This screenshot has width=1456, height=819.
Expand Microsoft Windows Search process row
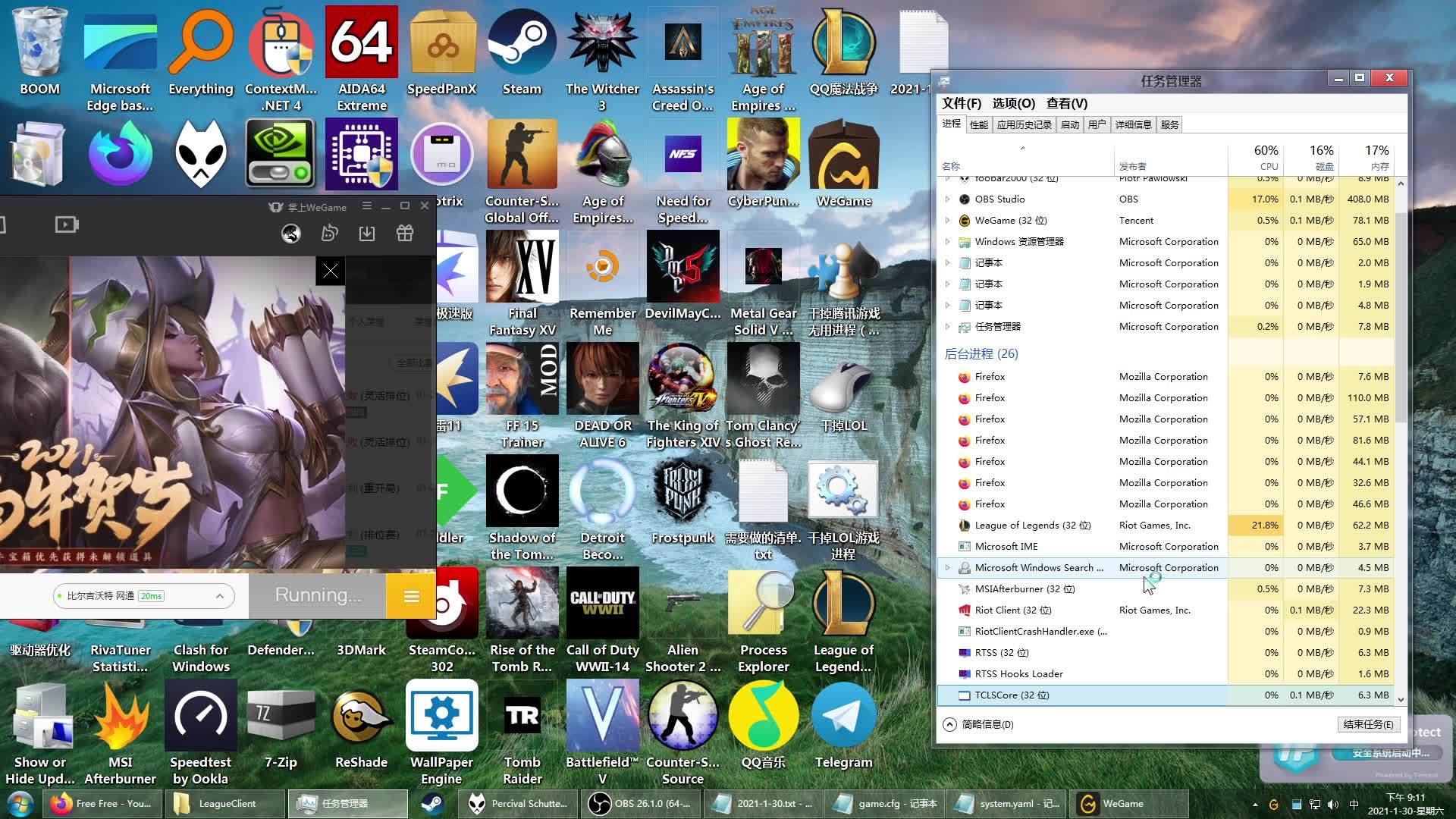coord(947,568)
